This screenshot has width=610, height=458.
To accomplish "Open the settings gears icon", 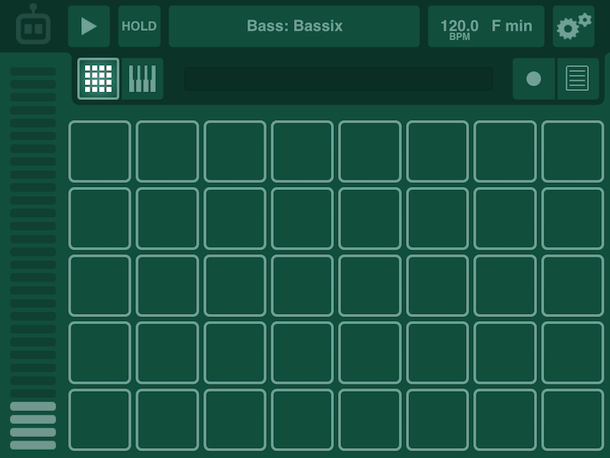I will point(574,27).
